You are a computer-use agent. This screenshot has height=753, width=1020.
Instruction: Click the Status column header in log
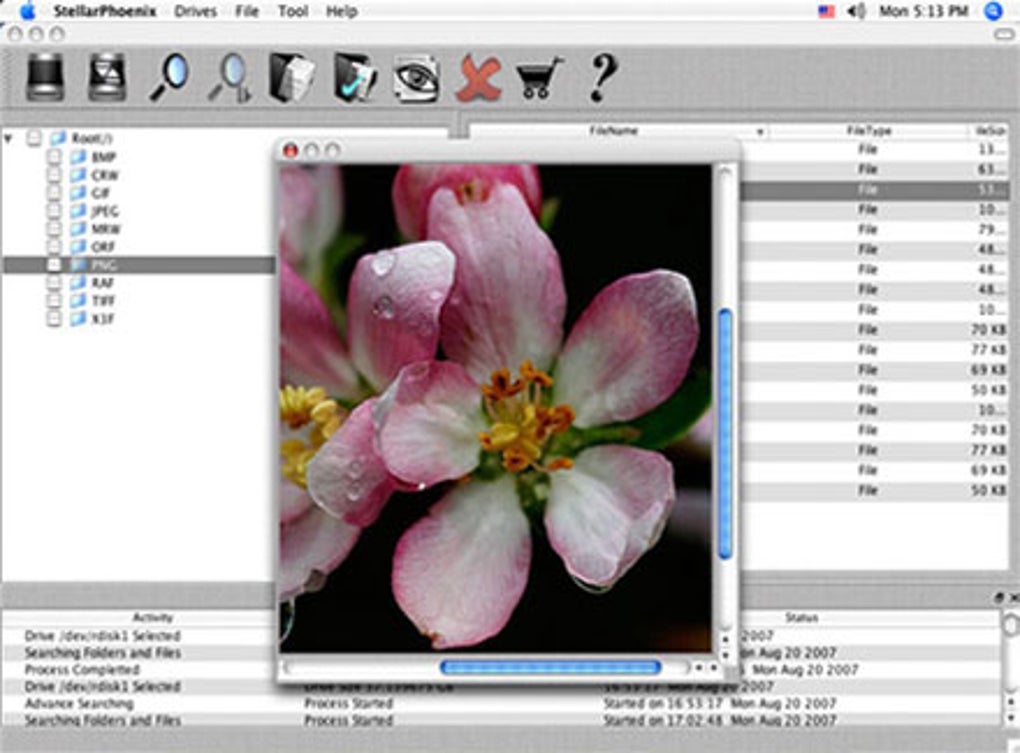tap(801, 618)
